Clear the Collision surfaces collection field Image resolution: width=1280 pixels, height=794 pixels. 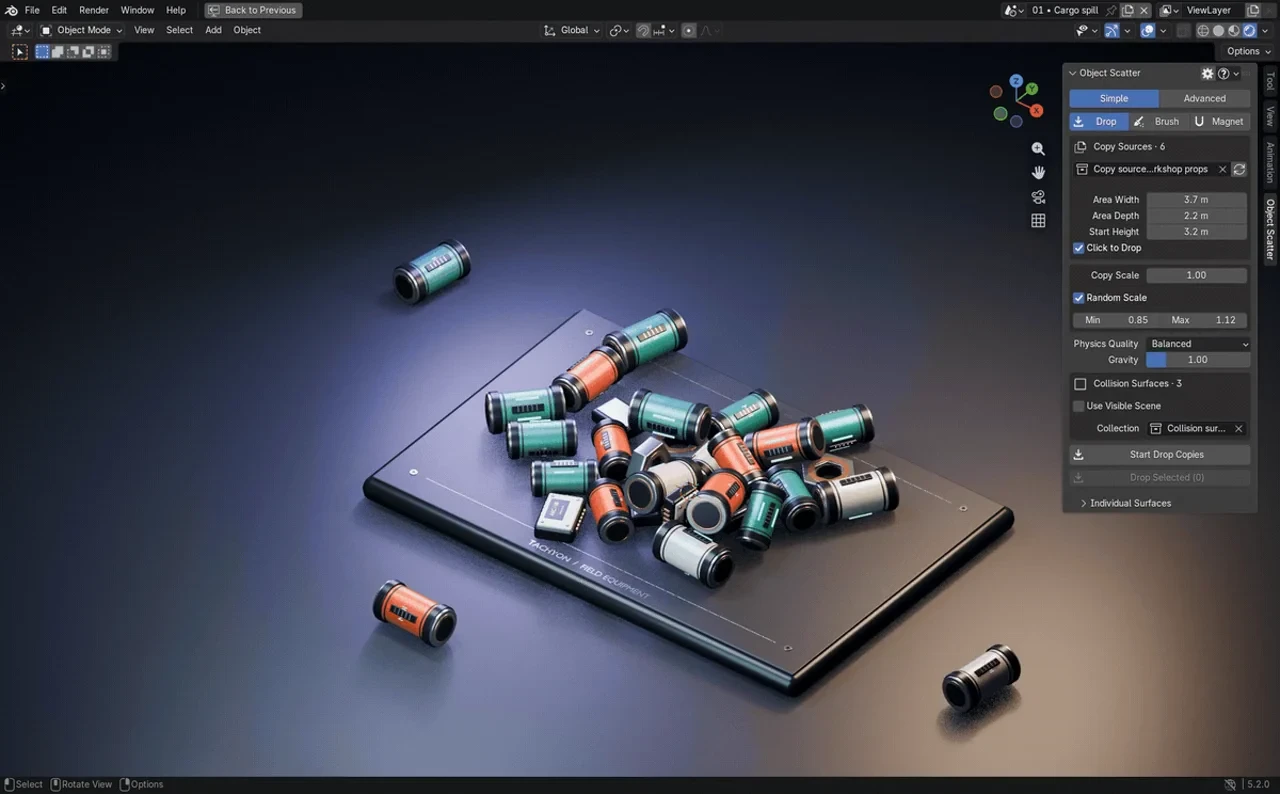[1239, 429]
